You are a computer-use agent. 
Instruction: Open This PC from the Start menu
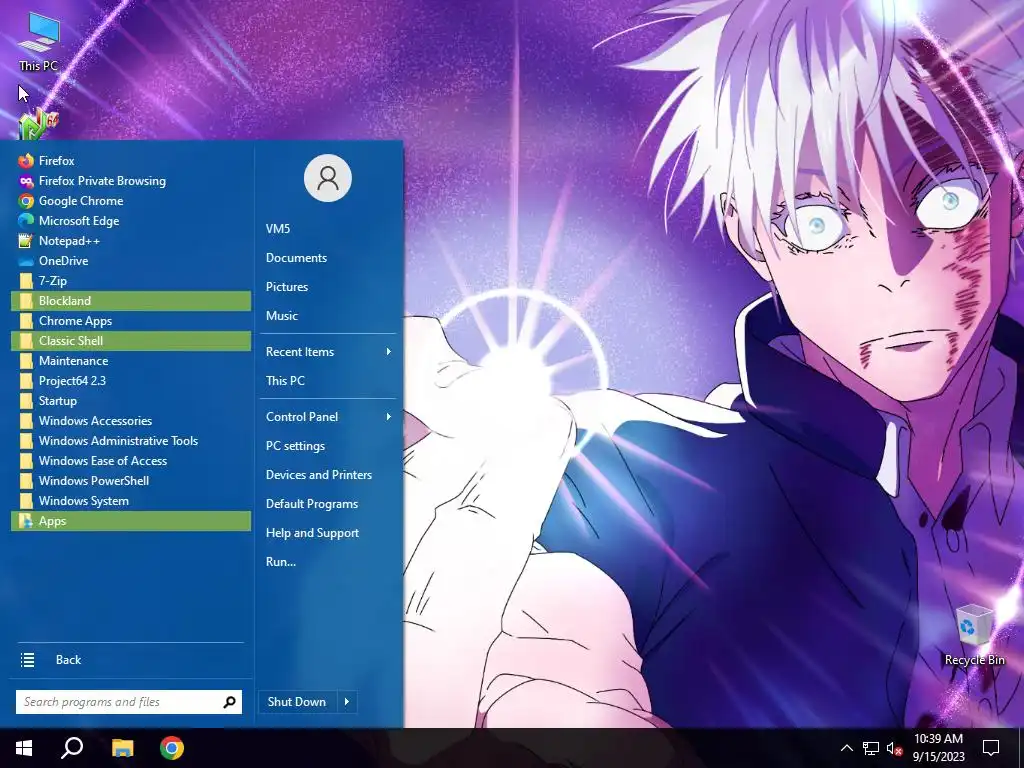tap(328, 381)
